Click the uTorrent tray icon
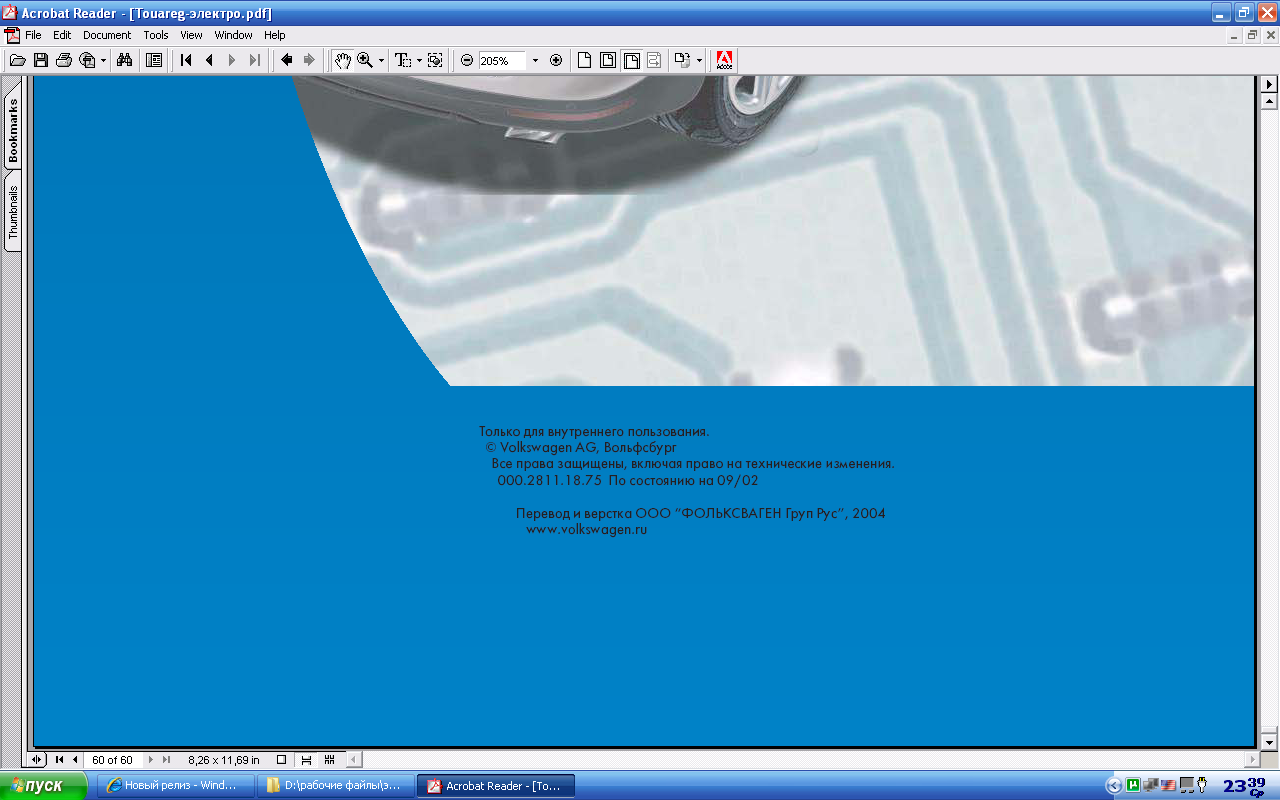 tap(1133, 786)
